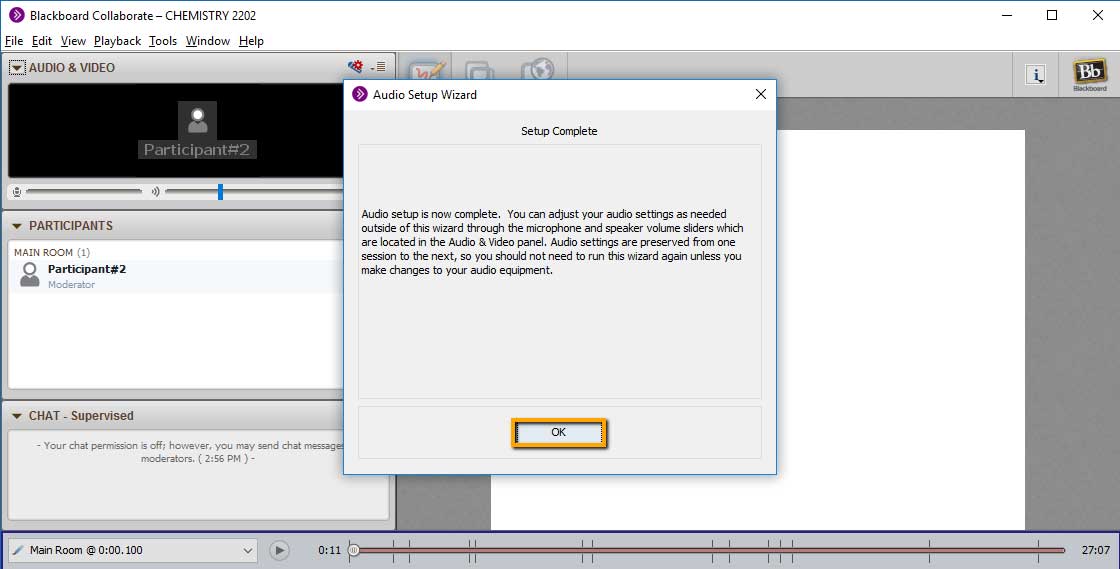Click the elapsed time 0:11
1120x569 pixels.
pyautogui.click(x=329, y=550)
